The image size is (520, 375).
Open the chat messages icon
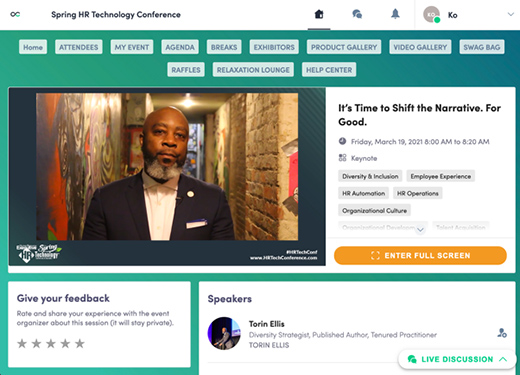(357, 14)
